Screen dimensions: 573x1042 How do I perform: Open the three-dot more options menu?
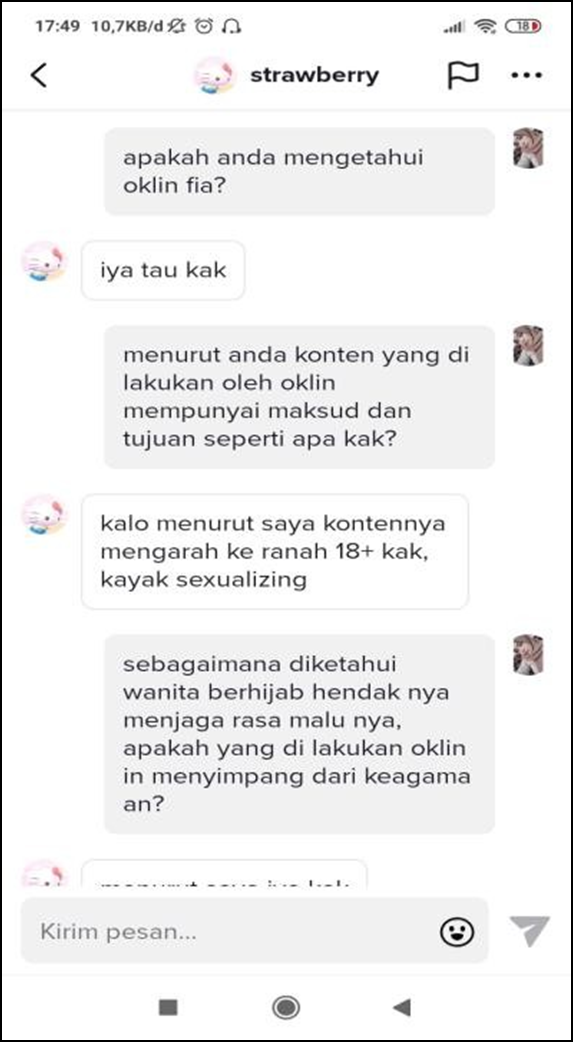pos(526,75)
